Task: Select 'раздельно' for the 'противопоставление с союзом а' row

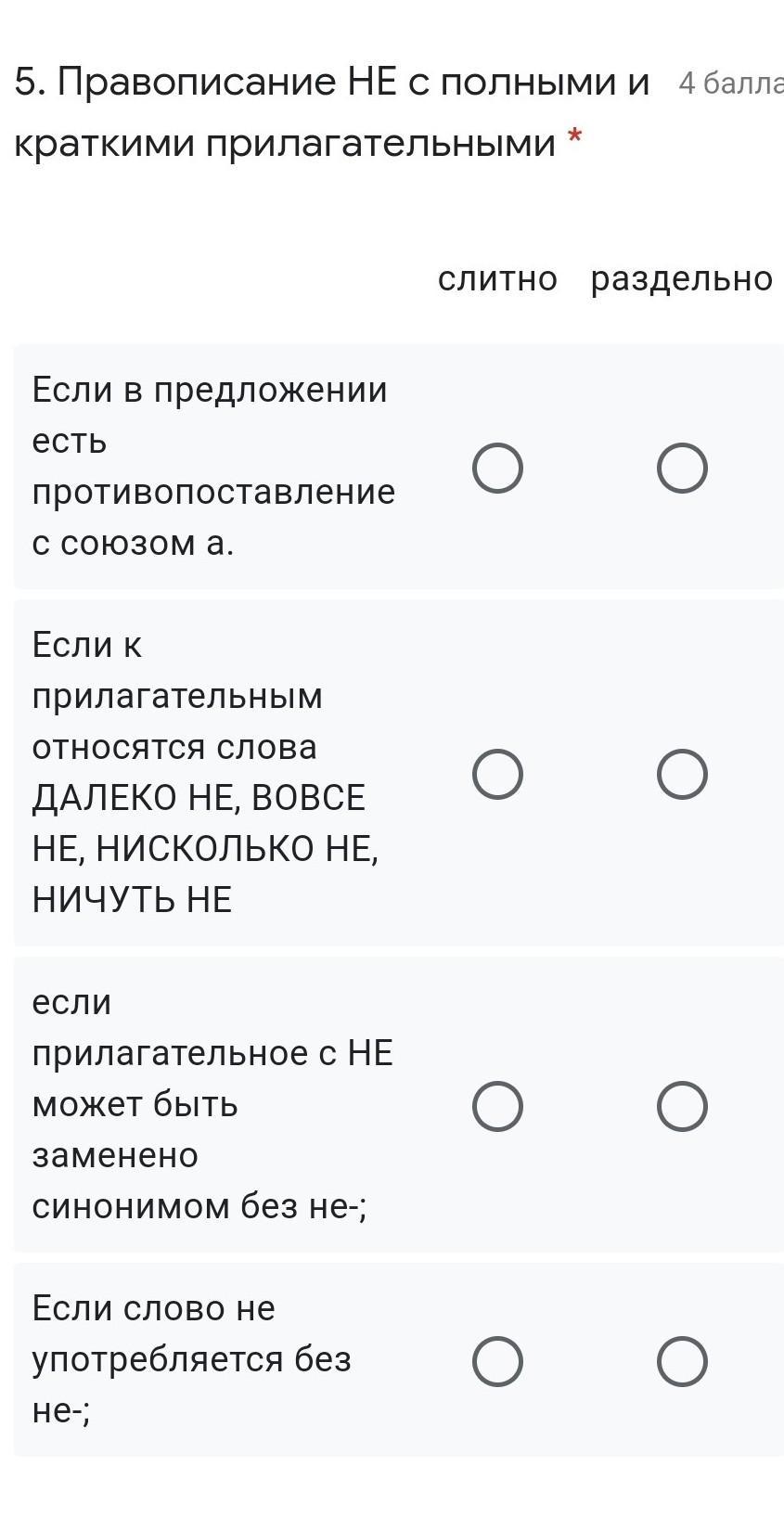Action: 682,468
